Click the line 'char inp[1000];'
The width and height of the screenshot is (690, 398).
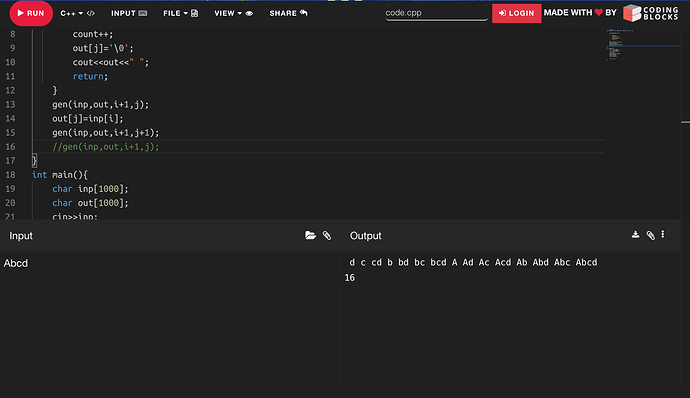90,189
